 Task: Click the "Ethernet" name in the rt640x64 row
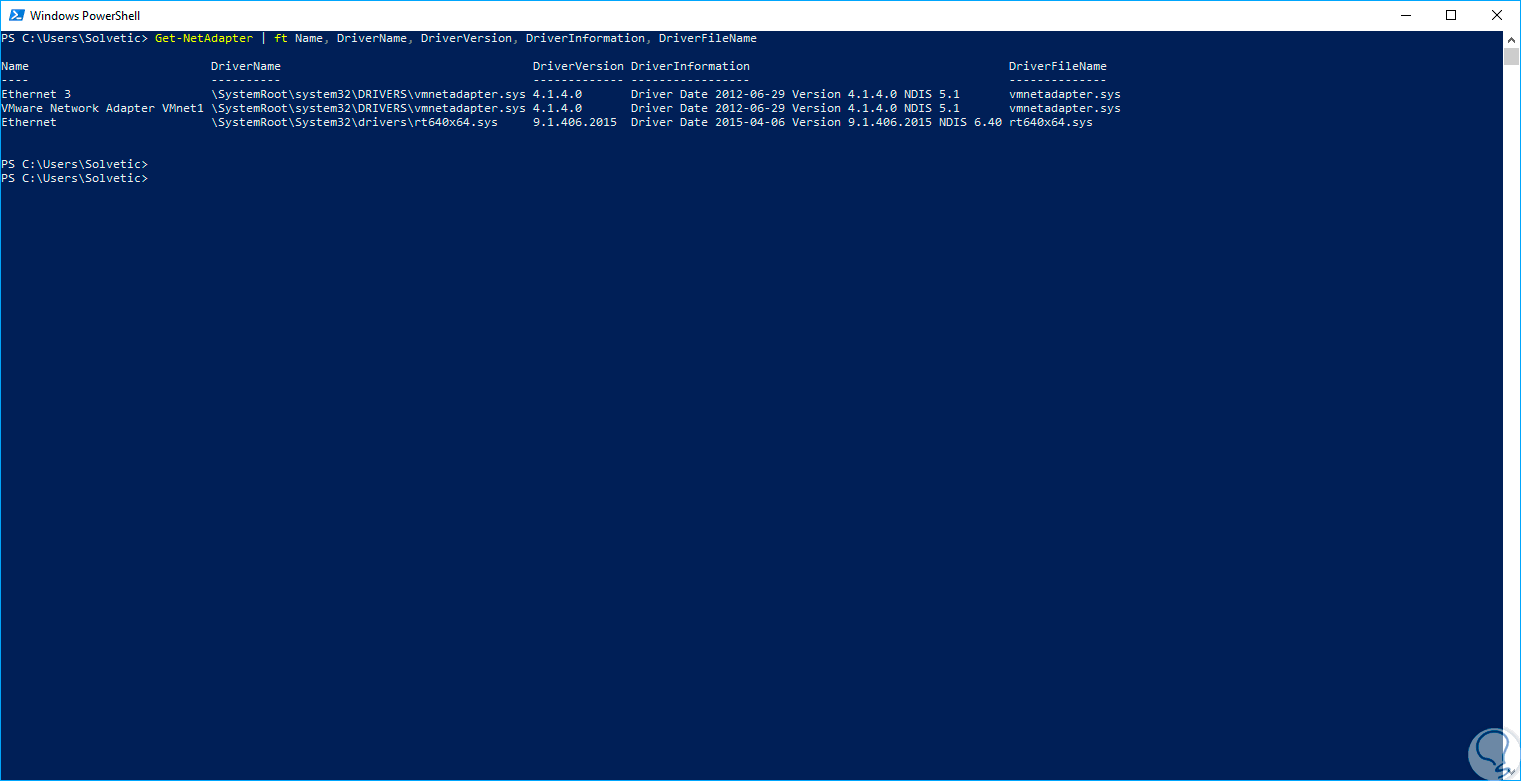(x=29, y=122)
